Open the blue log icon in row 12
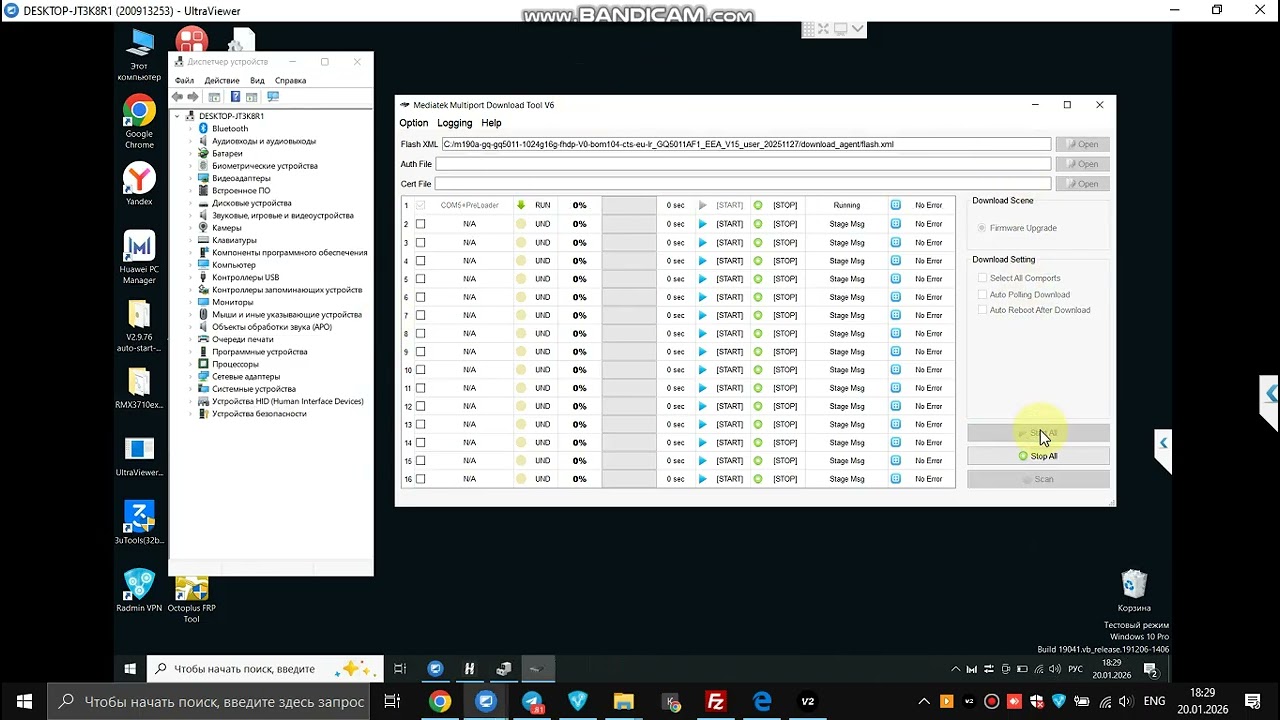The height and width of the screenshot is (720, 1280). click(895, 406)
